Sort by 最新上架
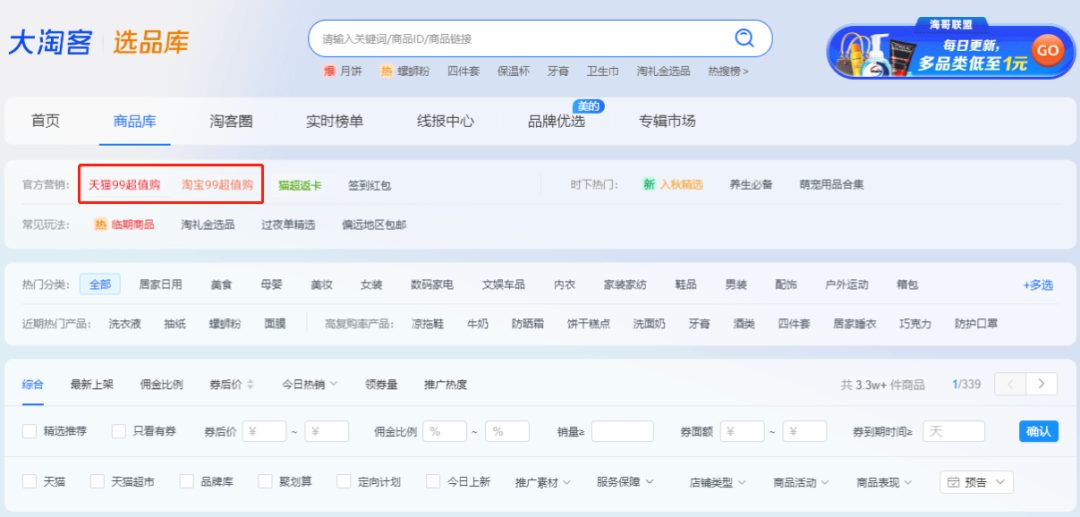The height and width of the screenshot is (517, 1080). point(92,384)
